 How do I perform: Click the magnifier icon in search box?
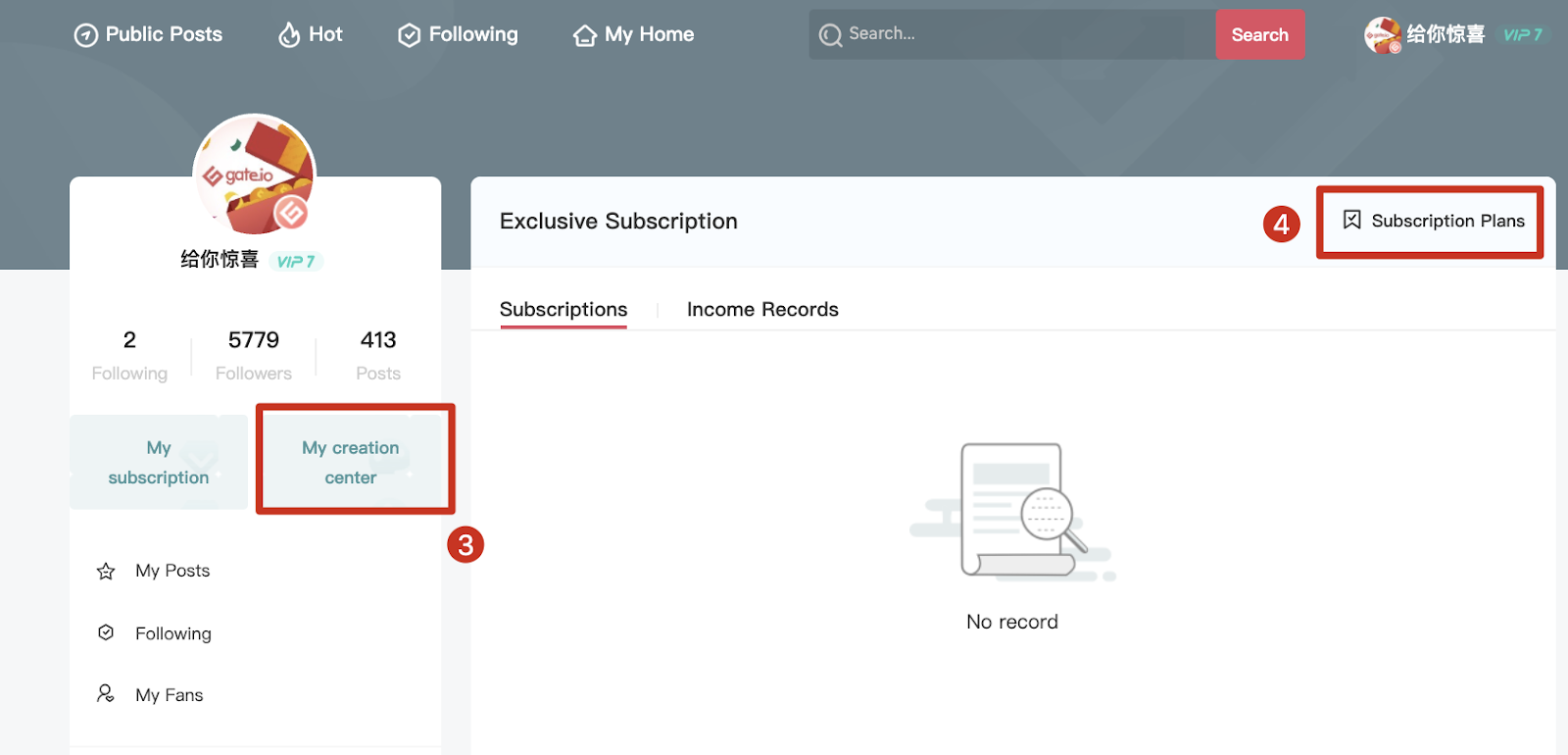tap(830, 35)
